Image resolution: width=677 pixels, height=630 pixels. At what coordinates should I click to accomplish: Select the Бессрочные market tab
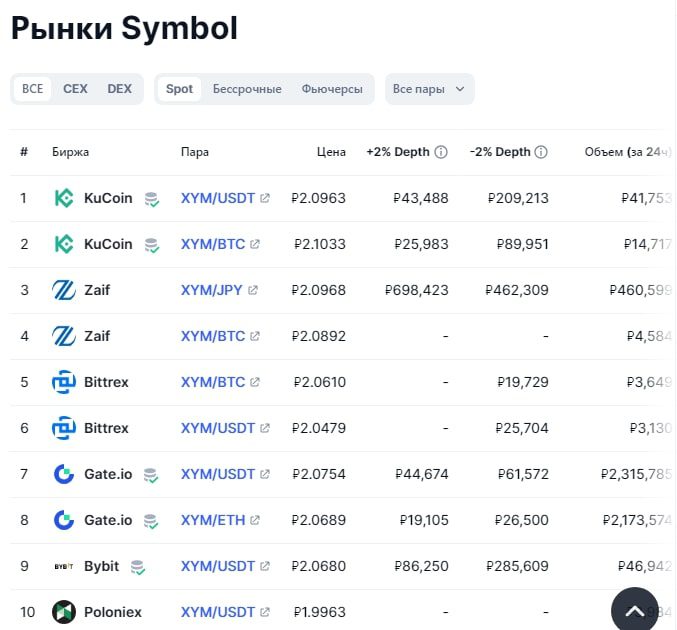pyautogui.click(x=247, y=89)
